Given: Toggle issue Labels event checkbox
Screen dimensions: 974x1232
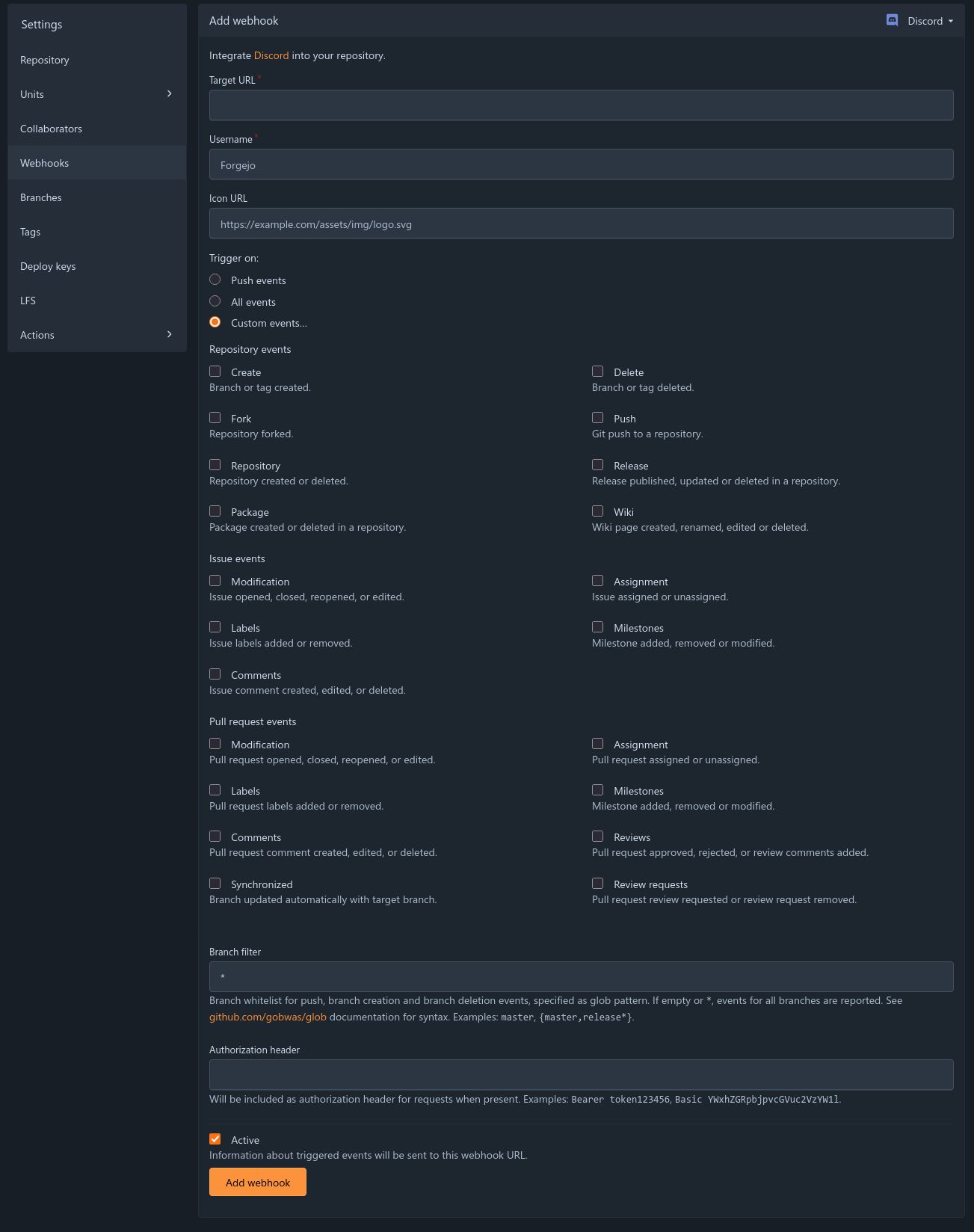Looking at the screenshot, I should tap(215, 627).
